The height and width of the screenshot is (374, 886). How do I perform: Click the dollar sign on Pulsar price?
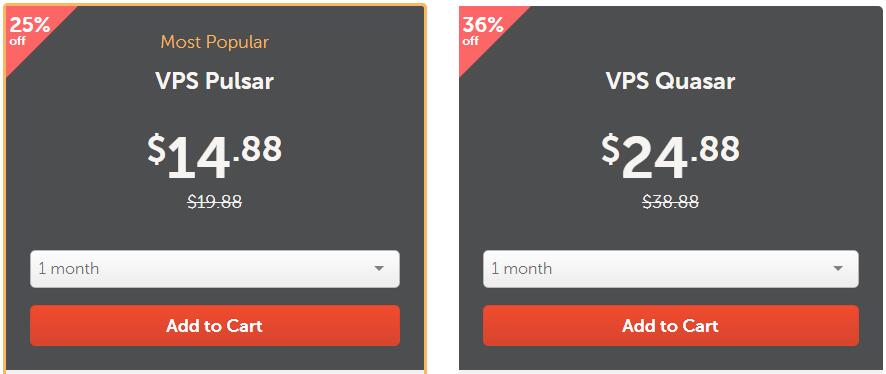click(x=157, y=149)
